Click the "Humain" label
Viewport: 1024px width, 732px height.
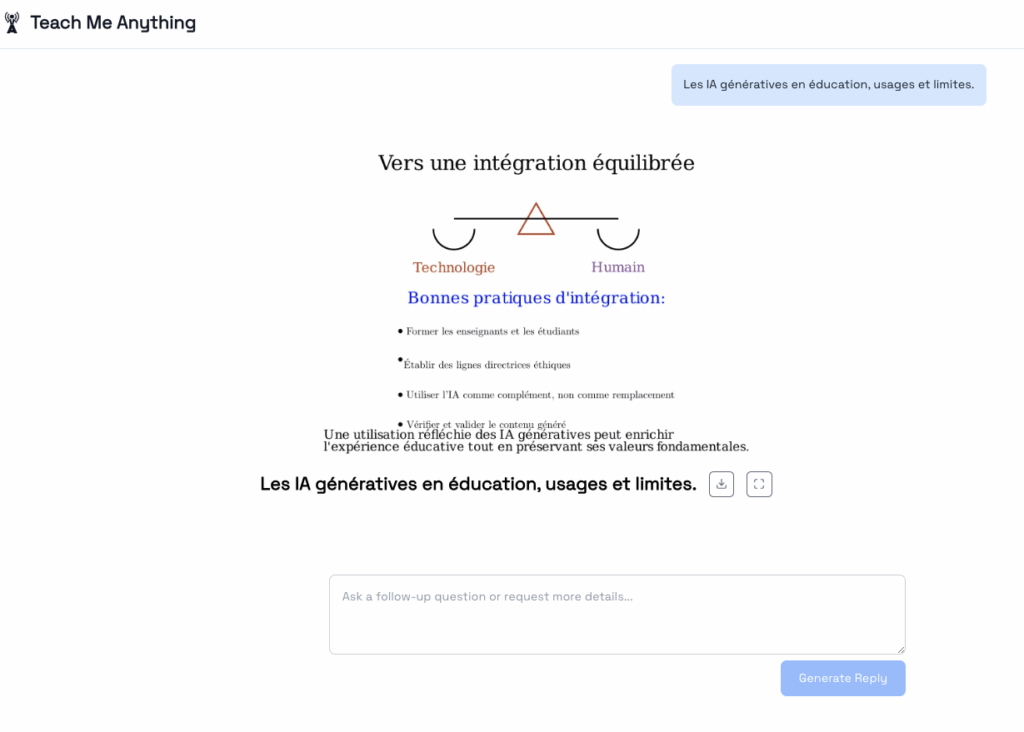point(618,267)
